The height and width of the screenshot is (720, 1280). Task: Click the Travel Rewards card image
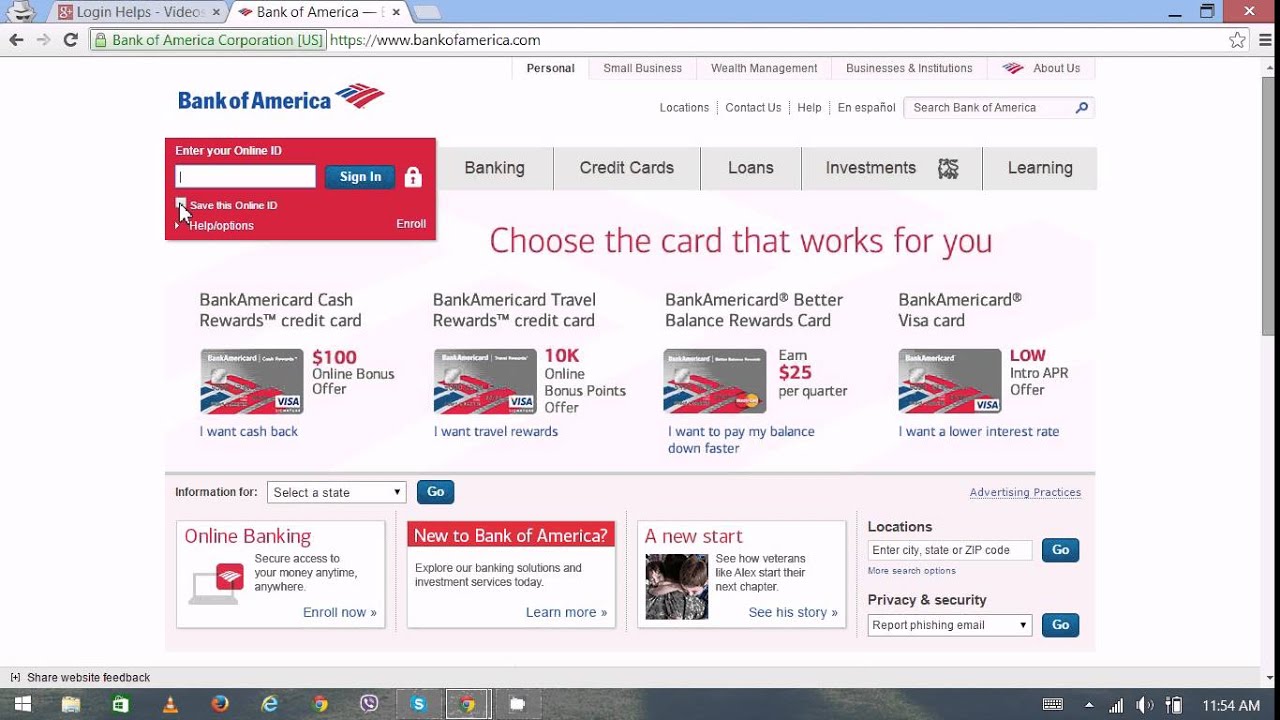coord(485,381)
